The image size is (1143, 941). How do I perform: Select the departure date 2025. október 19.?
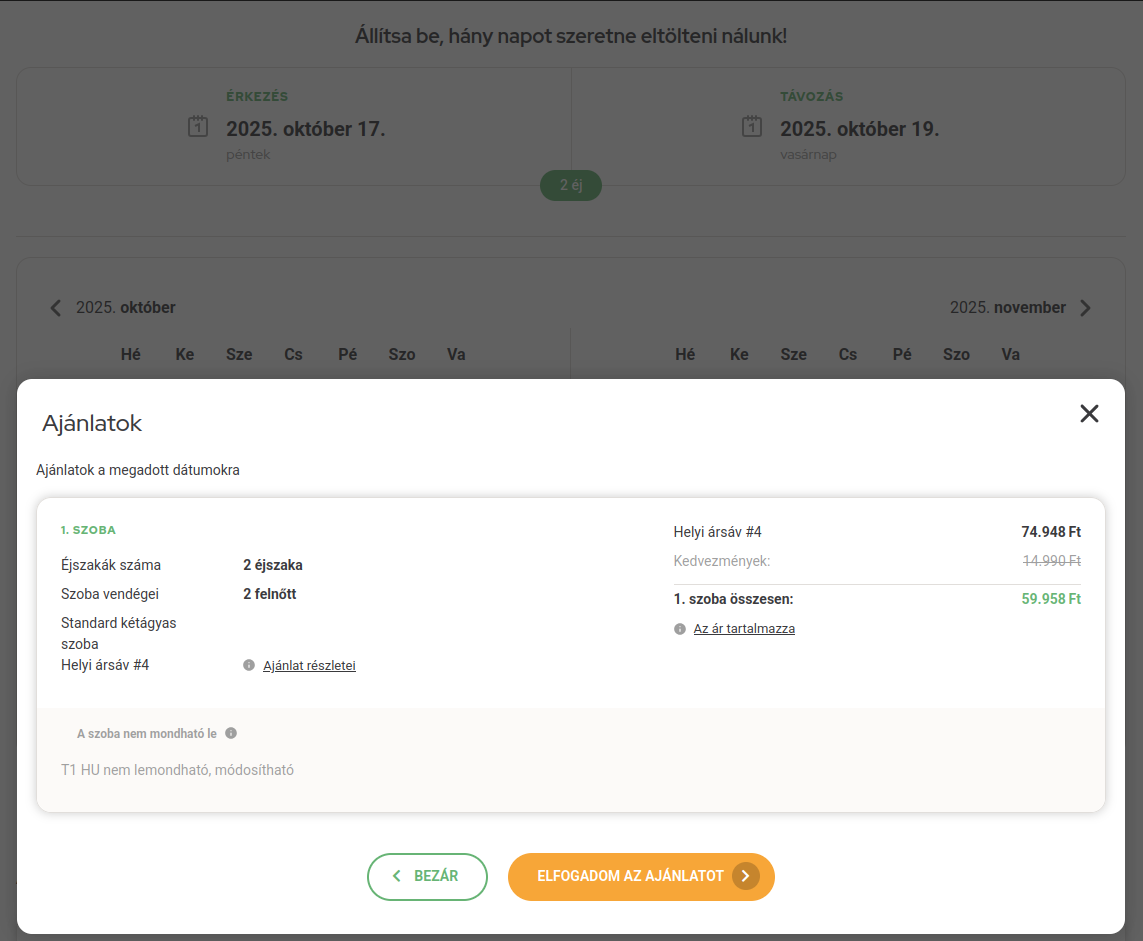[859, 129]
